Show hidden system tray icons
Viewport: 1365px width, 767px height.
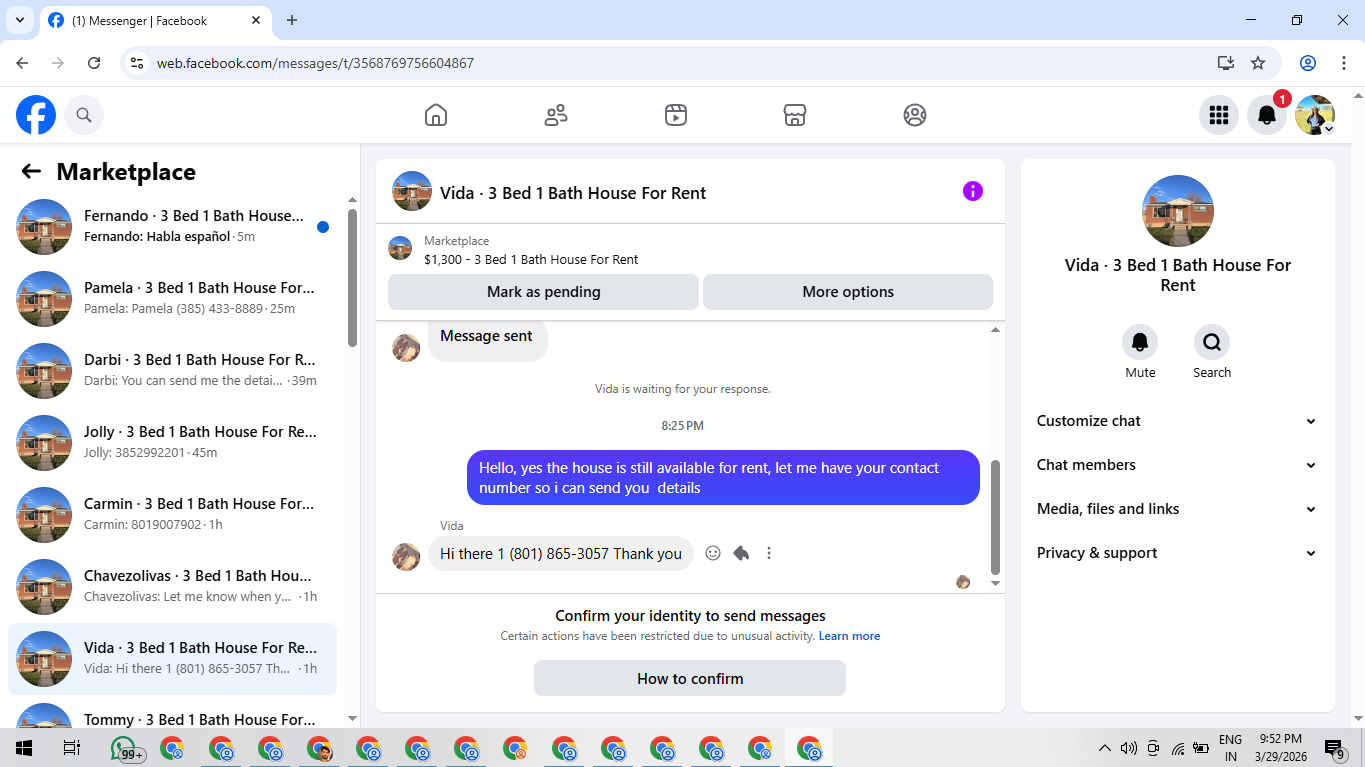click(1105, 748)
